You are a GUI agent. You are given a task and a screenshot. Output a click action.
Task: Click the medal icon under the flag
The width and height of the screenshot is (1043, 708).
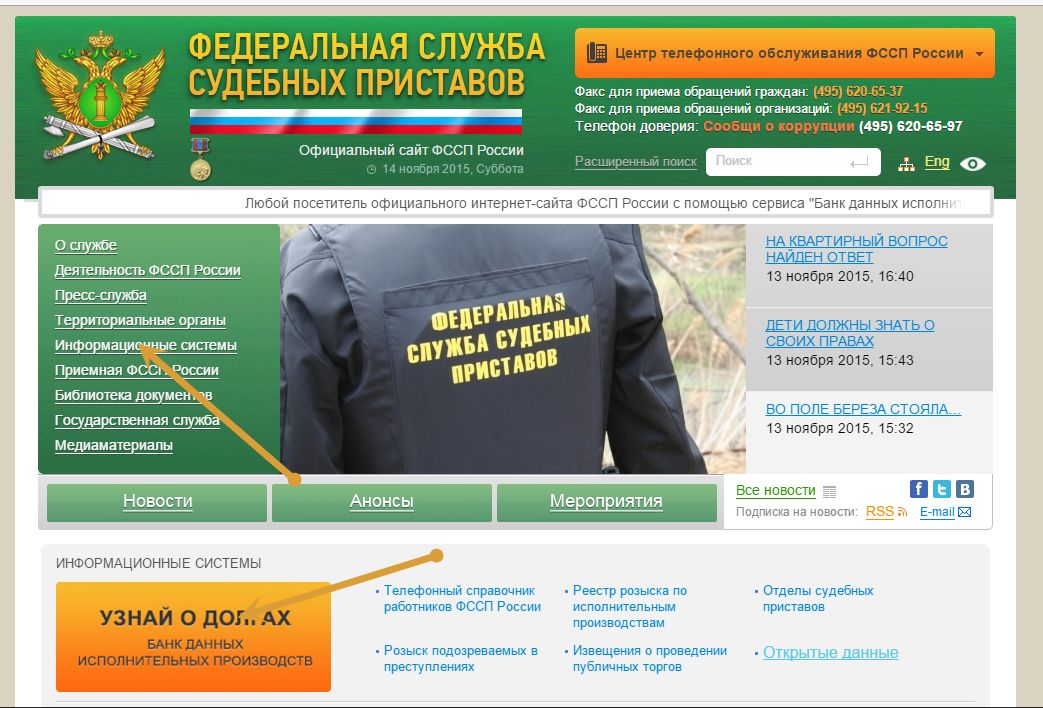[x=200, y=159]
